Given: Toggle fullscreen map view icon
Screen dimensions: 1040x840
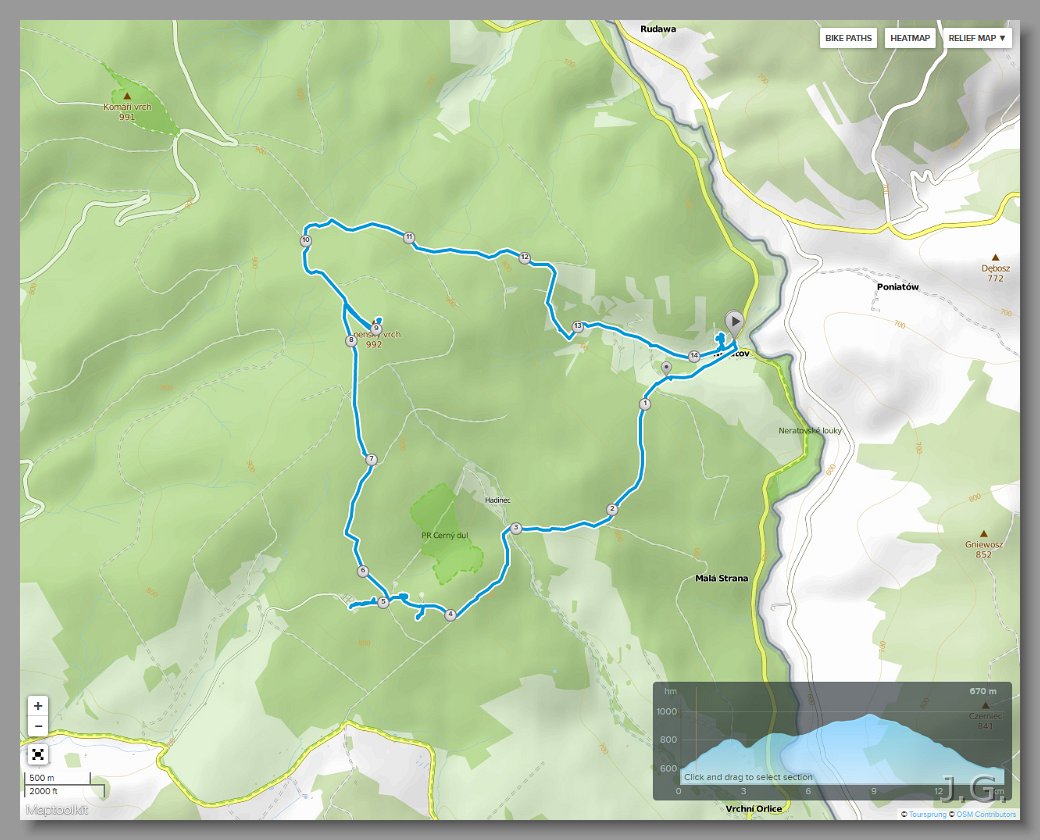Looking at the screenshot, I should tap(38, 754).
